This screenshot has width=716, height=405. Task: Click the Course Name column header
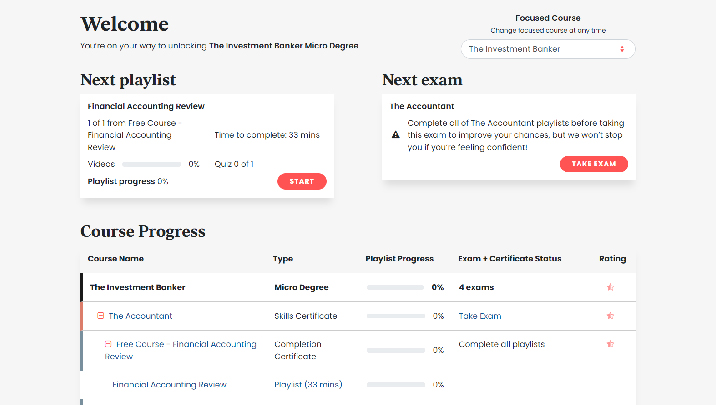coord(116,259)
